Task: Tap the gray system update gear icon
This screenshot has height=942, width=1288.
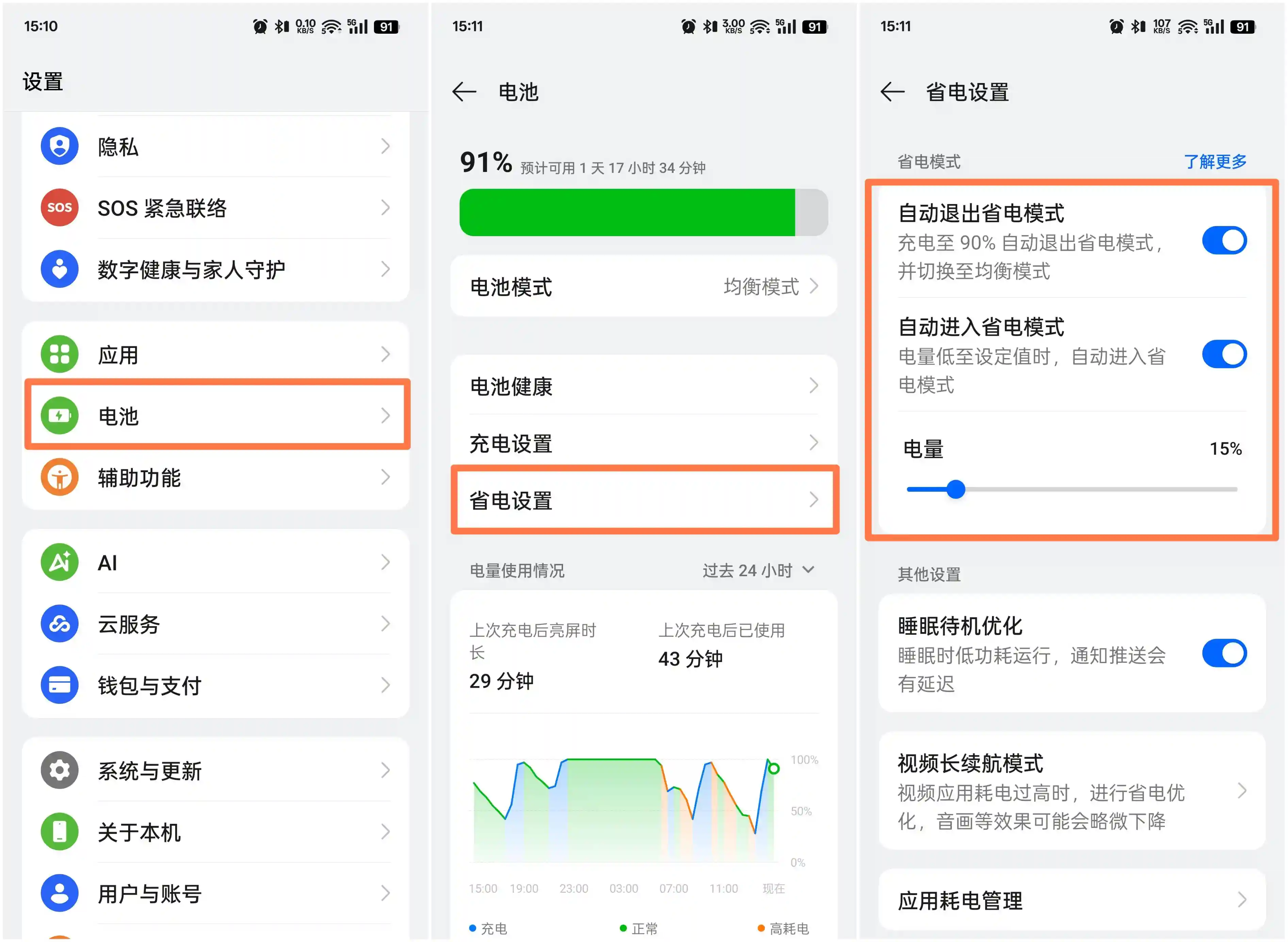Action: (59, 770)
